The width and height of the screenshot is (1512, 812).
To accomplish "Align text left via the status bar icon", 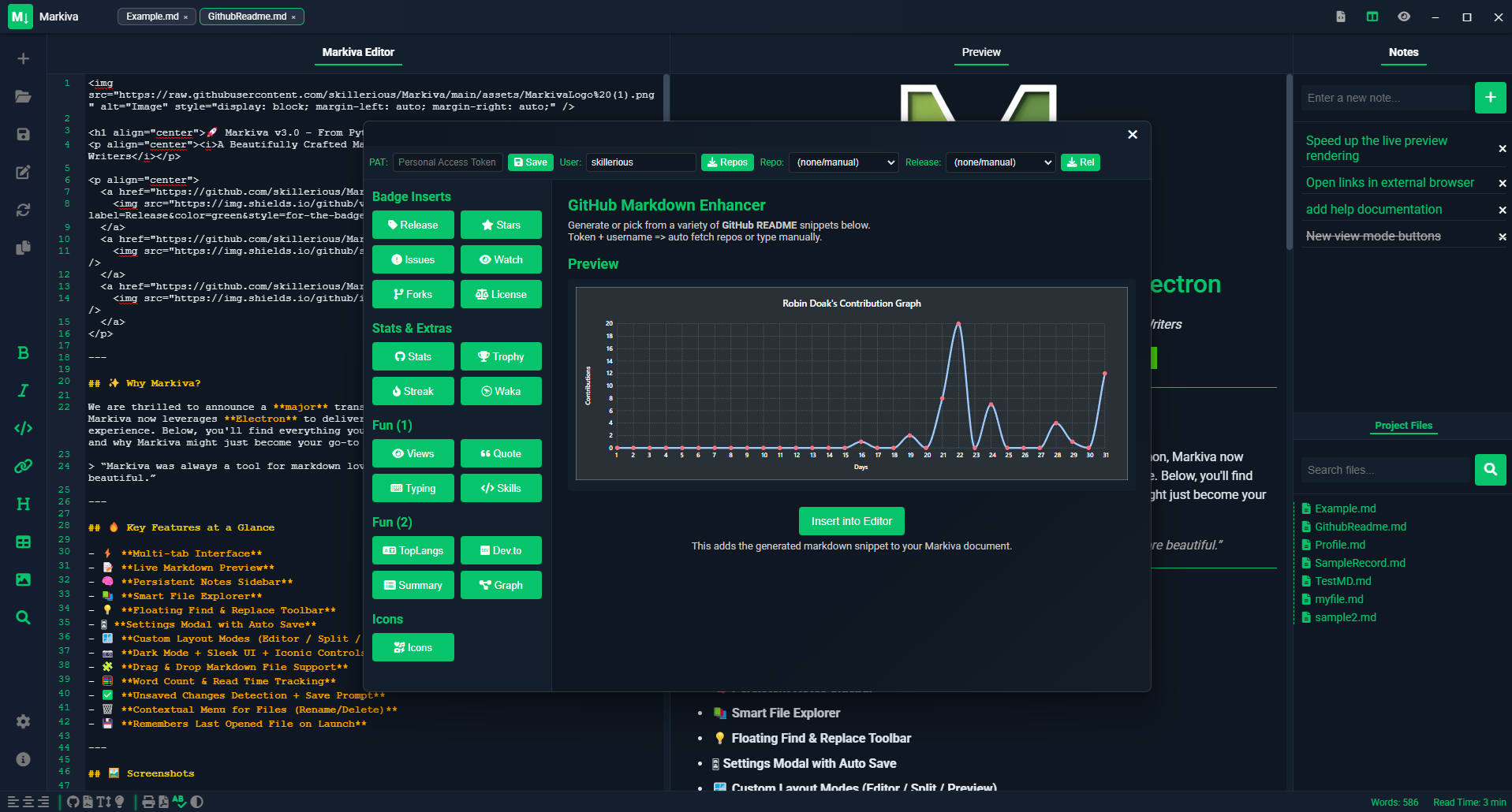I will point(13,802).
